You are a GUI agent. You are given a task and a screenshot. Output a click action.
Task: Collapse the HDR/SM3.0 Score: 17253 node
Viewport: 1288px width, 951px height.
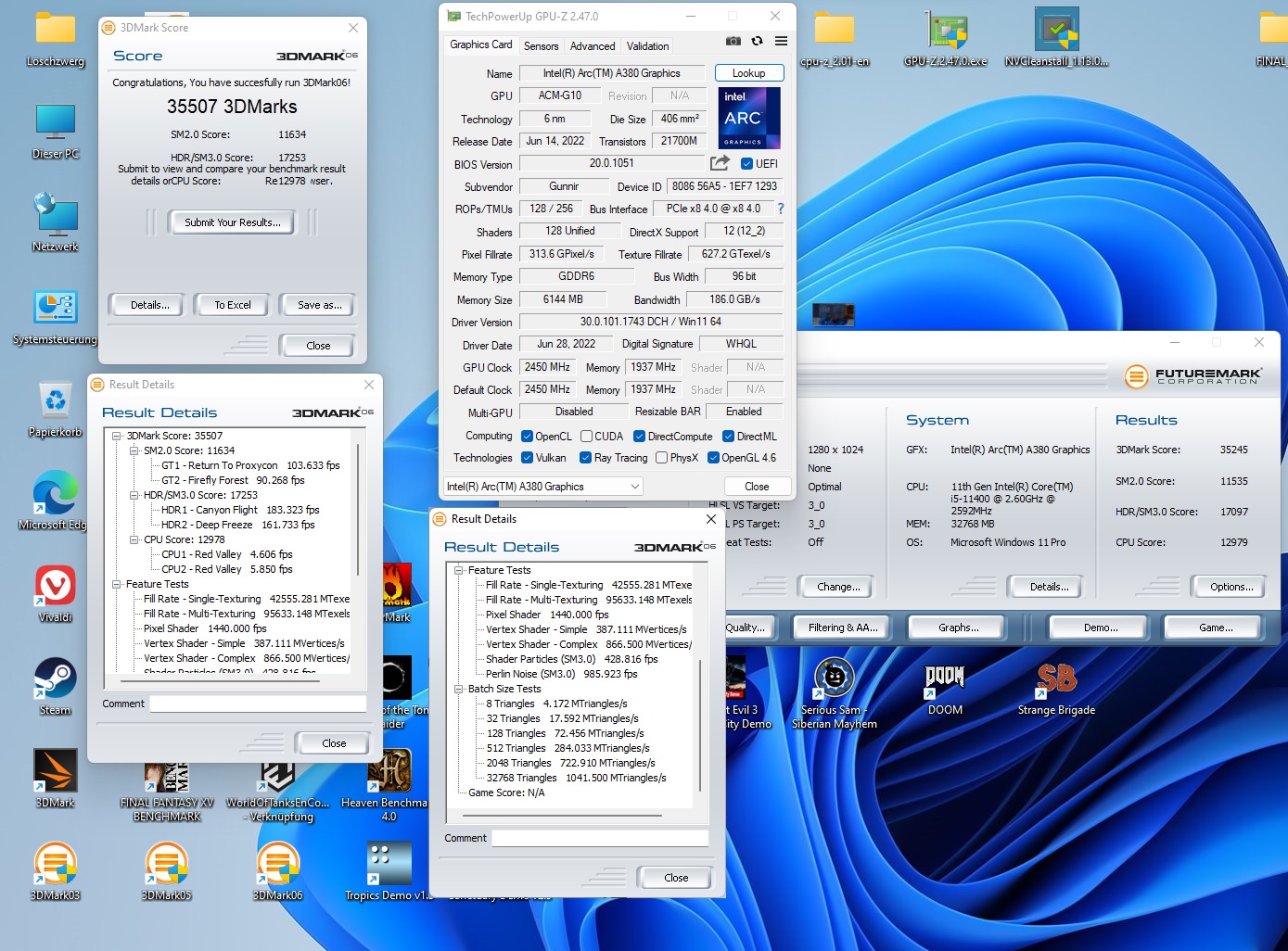coord(134,495)
